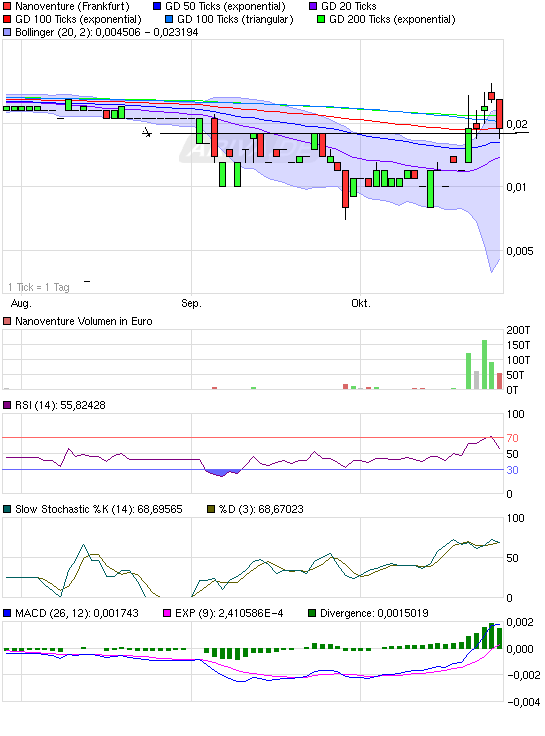Click the magenta EXP (9) legend swatch
This screenshot has width=545, height=736.
(x=167, y=613)
